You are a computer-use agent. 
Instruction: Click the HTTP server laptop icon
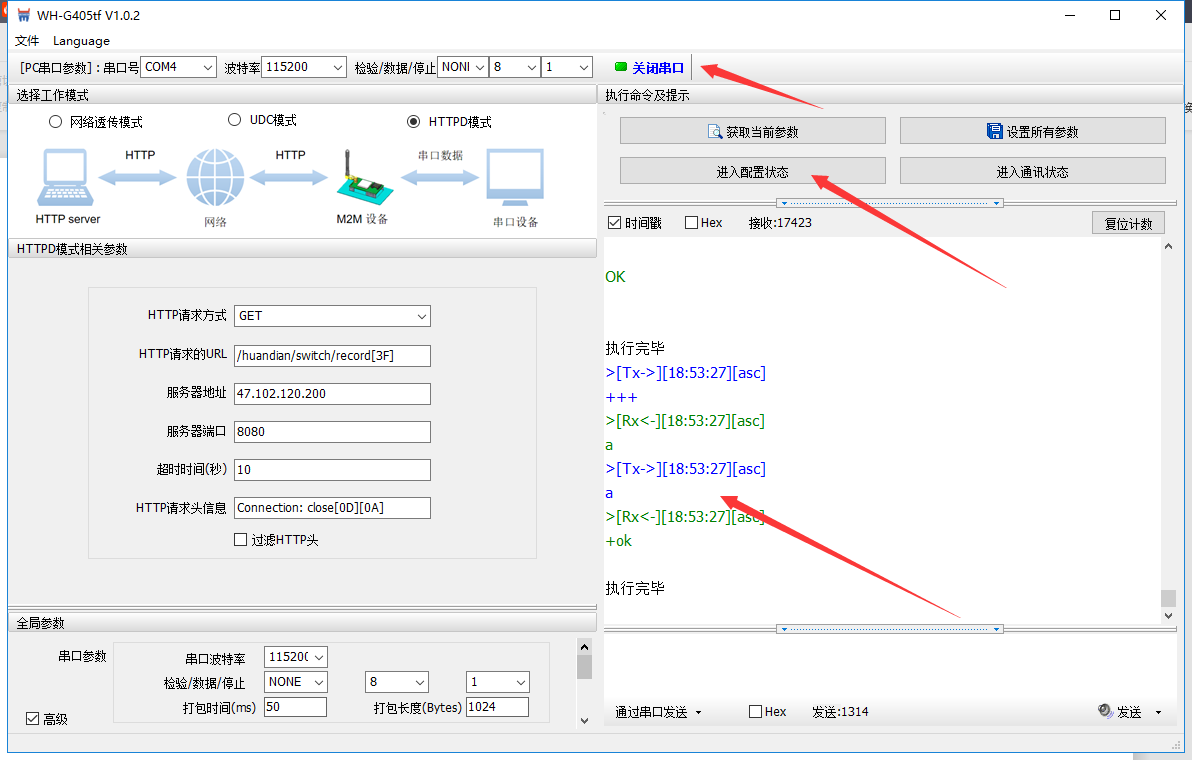pyautogui.click(x=67, y=178)
